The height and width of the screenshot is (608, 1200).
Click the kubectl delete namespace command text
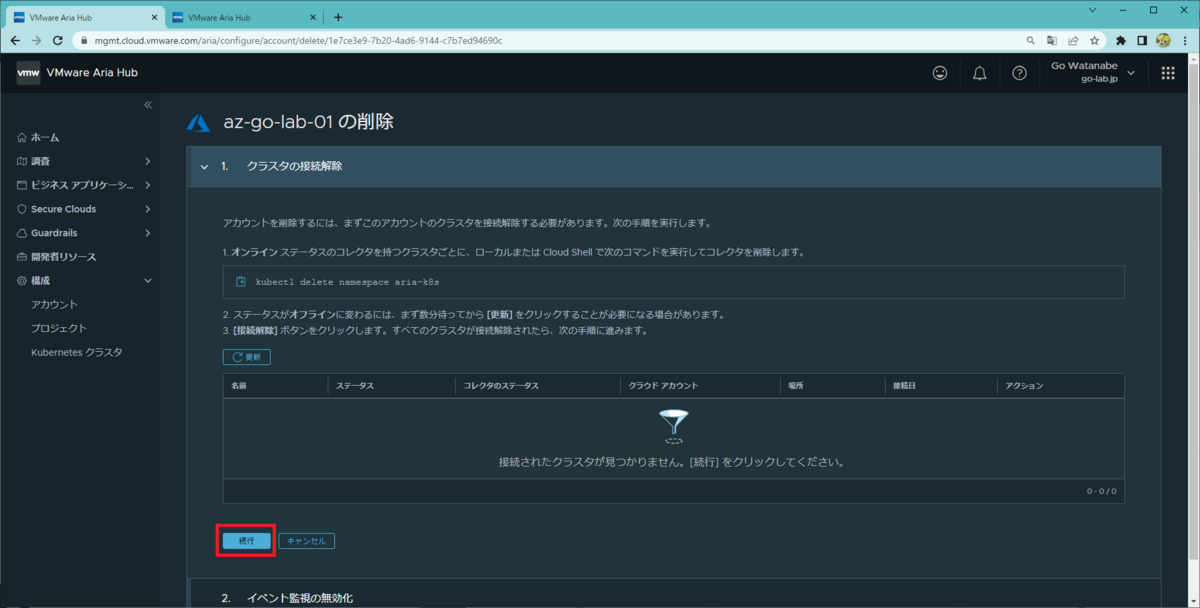coord(348,282)
